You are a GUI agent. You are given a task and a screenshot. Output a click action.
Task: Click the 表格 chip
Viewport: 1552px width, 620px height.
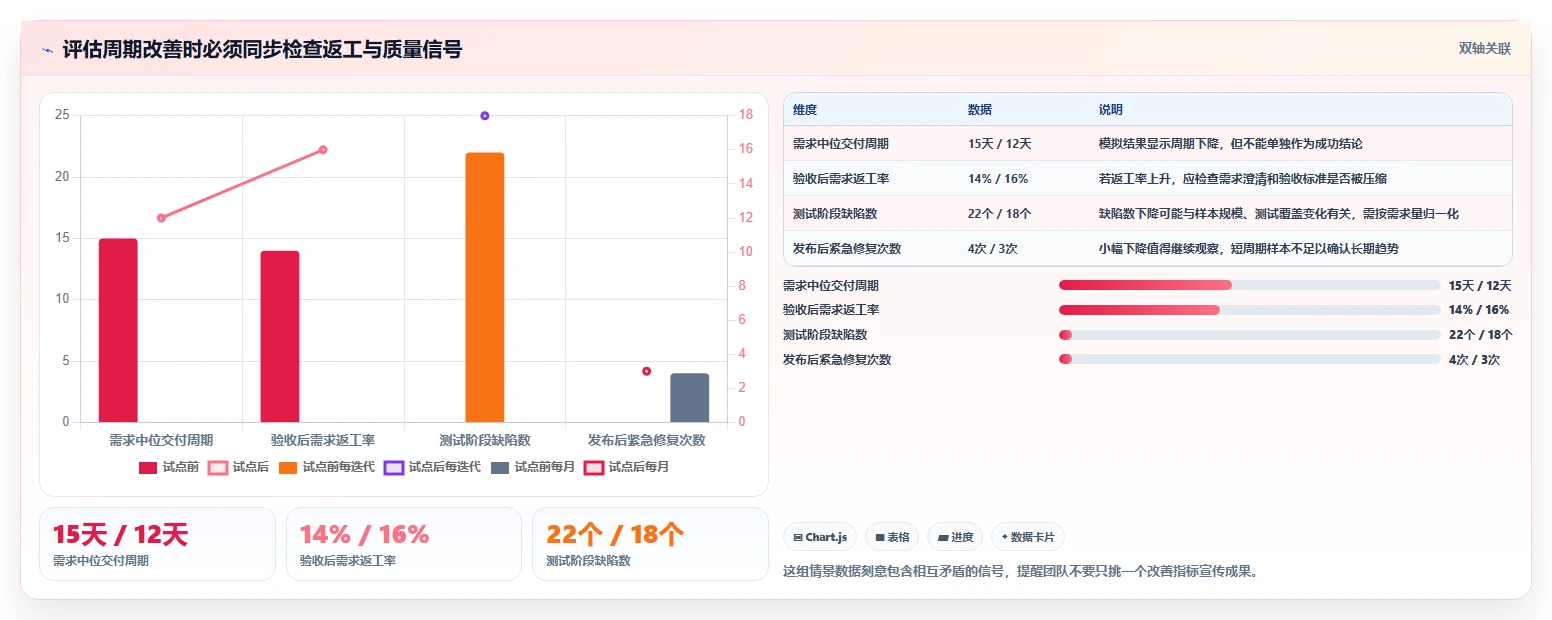[892, 537]
